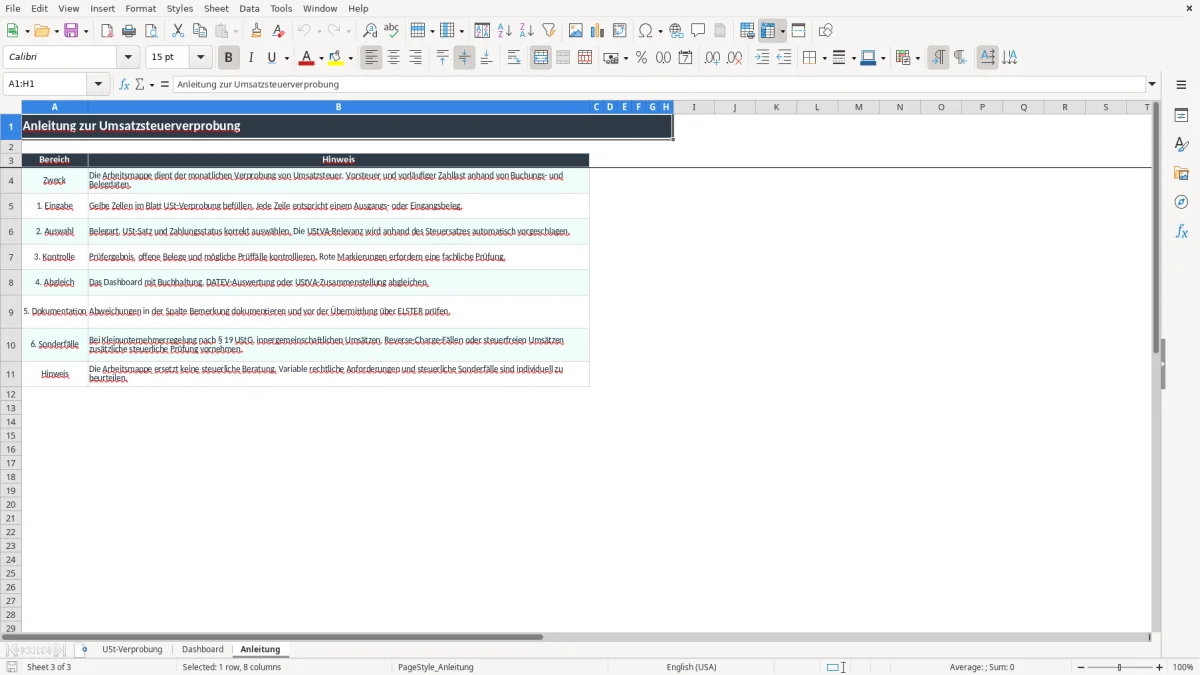The image size is (1200, 675).
Task: Select column M header
Action: (858, 107)
